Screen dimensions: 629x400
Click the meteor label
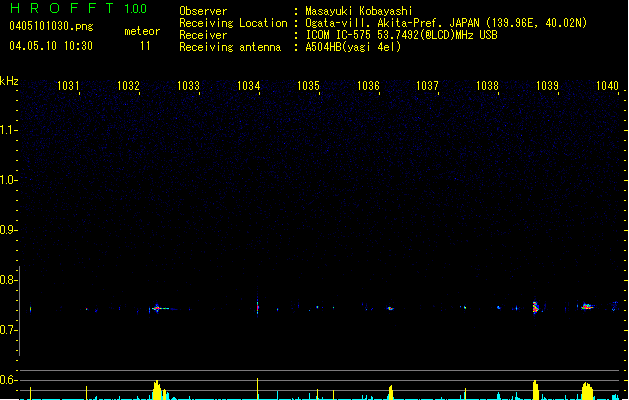(x=142, y=31)
